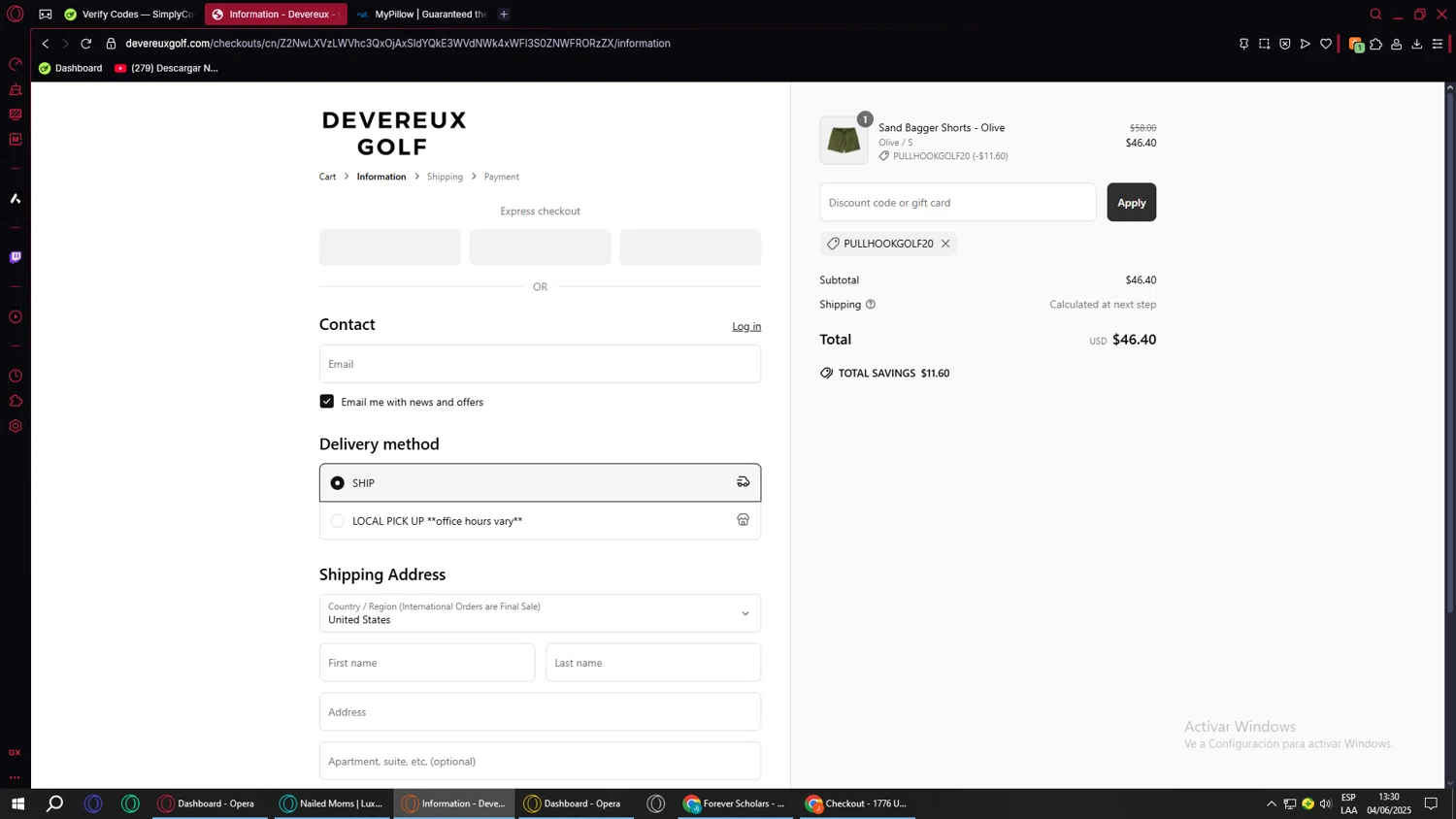Remove the PULLHOOKGOLF20 discount code
This screenshot has height=819, width=1456.
945,244
